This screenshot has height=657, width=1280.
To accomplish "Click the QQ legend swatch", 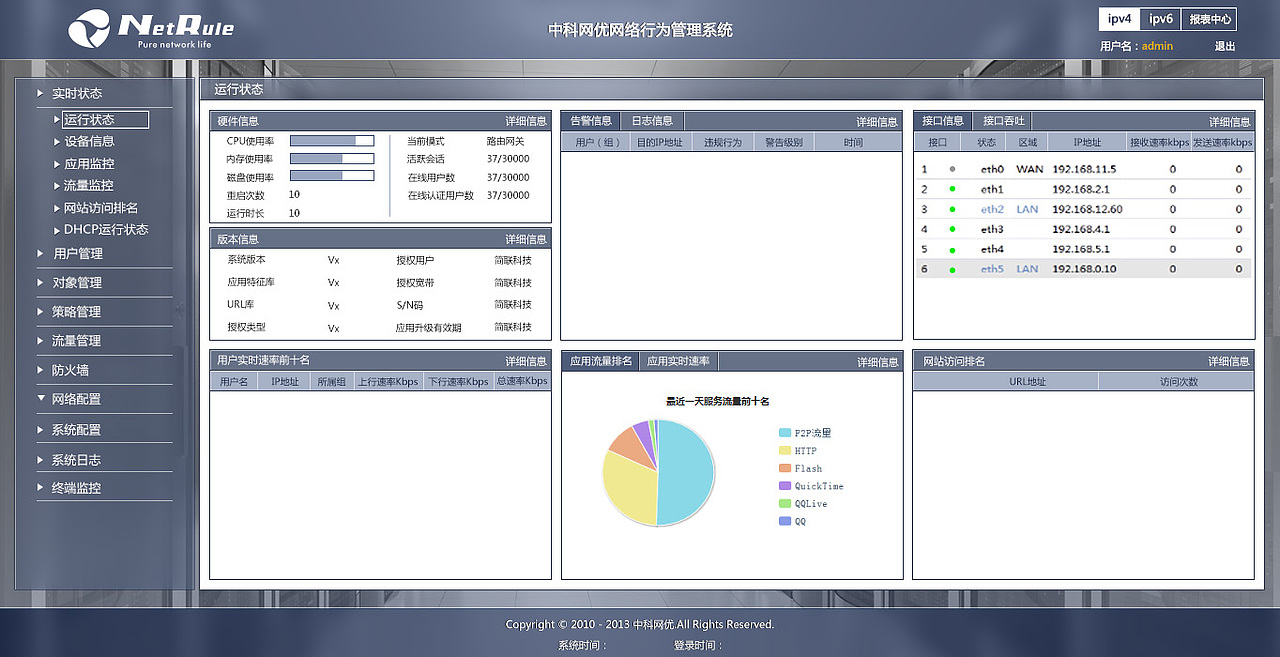I will (785, 521).
